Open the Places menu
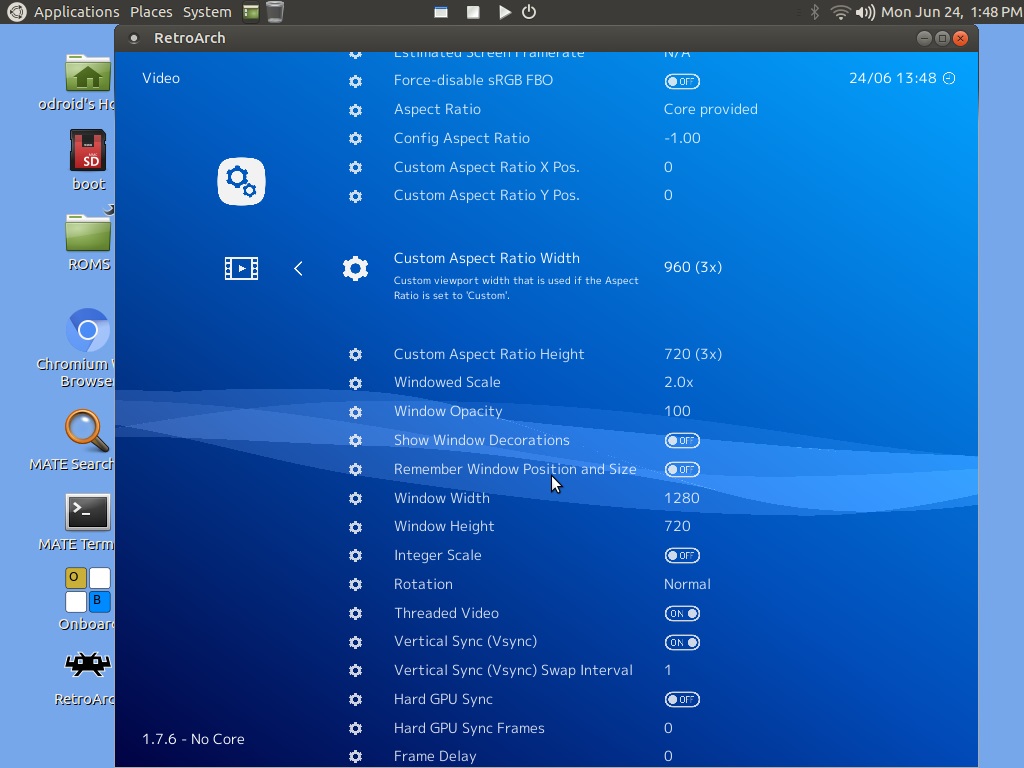 pyautogui.click(x=151, y=12)
